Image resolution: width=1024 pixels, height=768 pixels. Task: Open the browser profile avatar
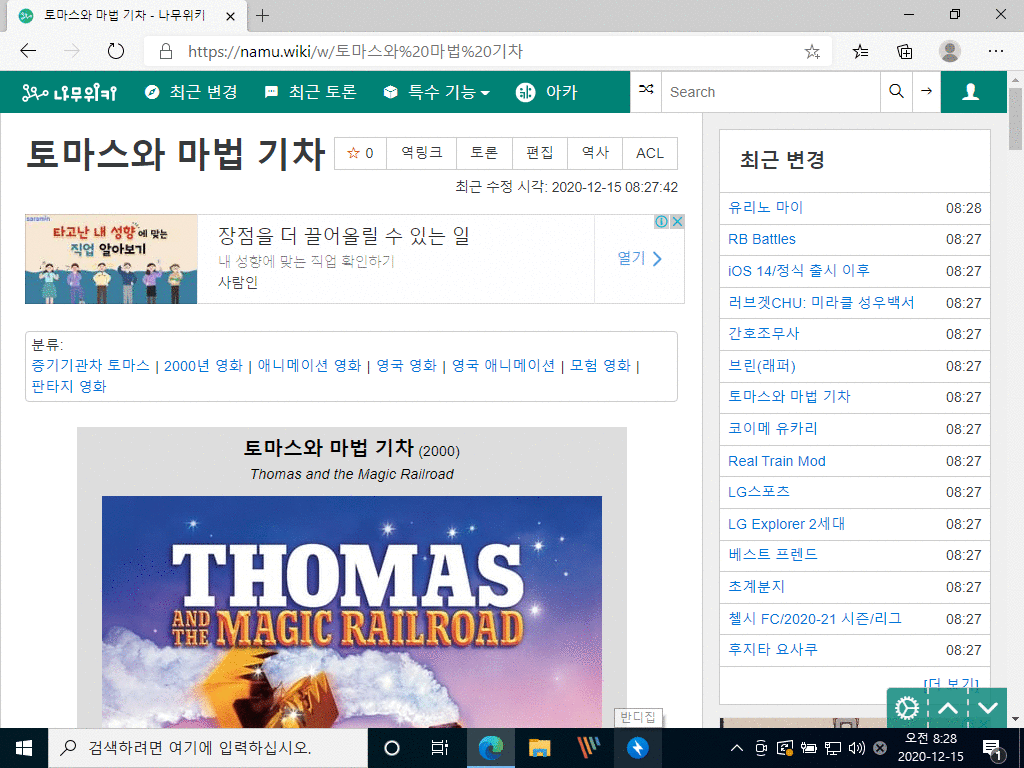pyautogui.click(x=950, y=51)
